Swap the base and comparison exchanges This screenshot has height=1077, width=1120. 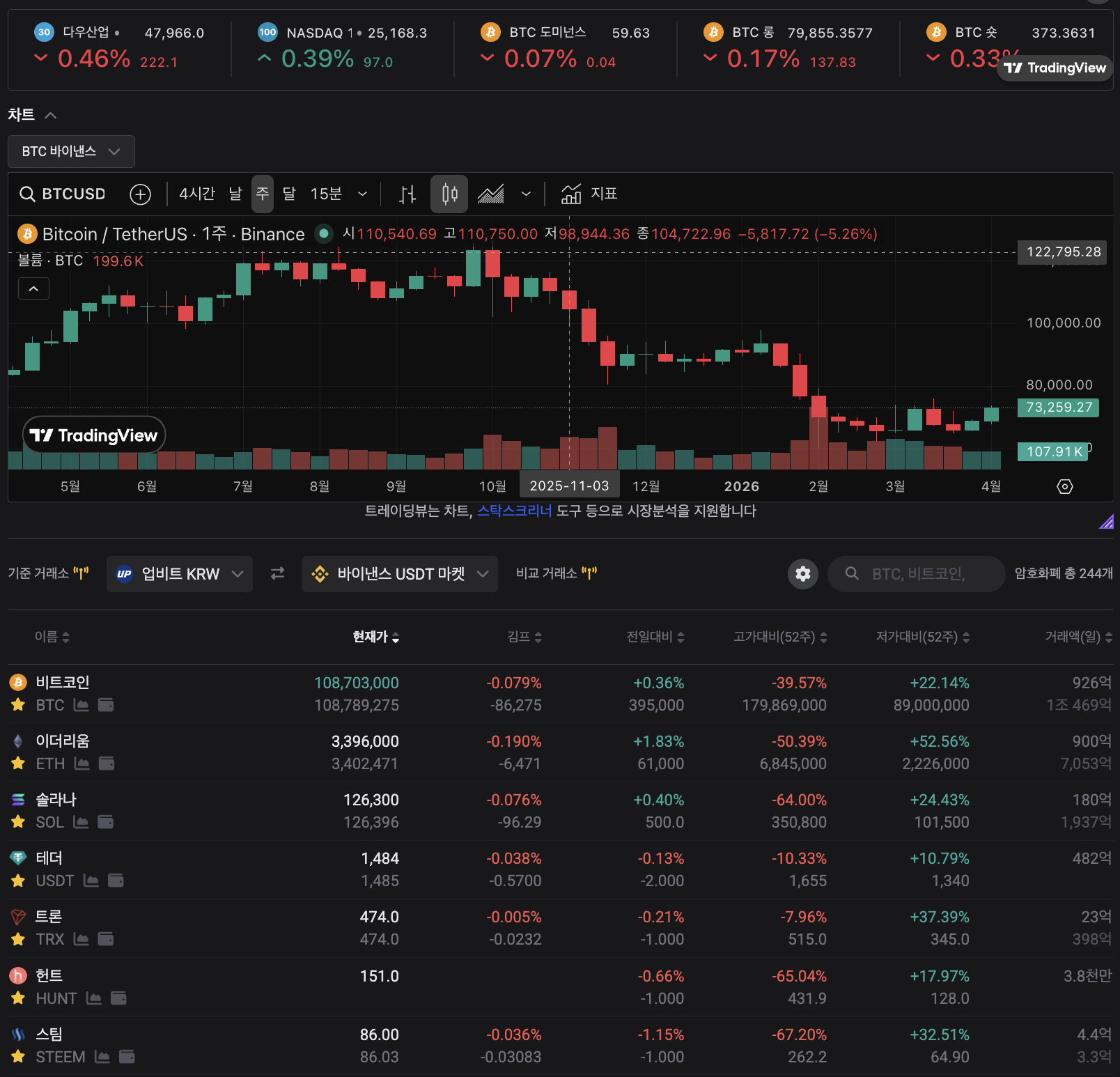click(278, 573)
